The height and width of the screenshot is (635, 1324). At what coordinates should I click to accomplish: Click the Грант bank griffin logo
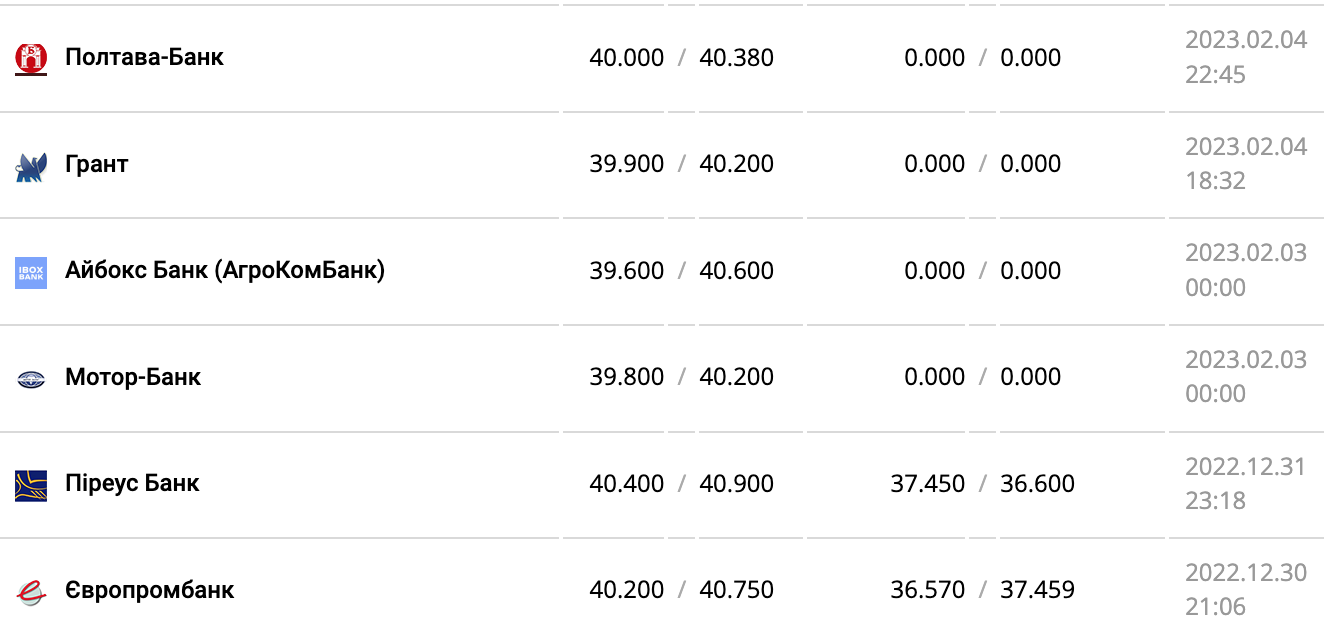pos(31,165)
